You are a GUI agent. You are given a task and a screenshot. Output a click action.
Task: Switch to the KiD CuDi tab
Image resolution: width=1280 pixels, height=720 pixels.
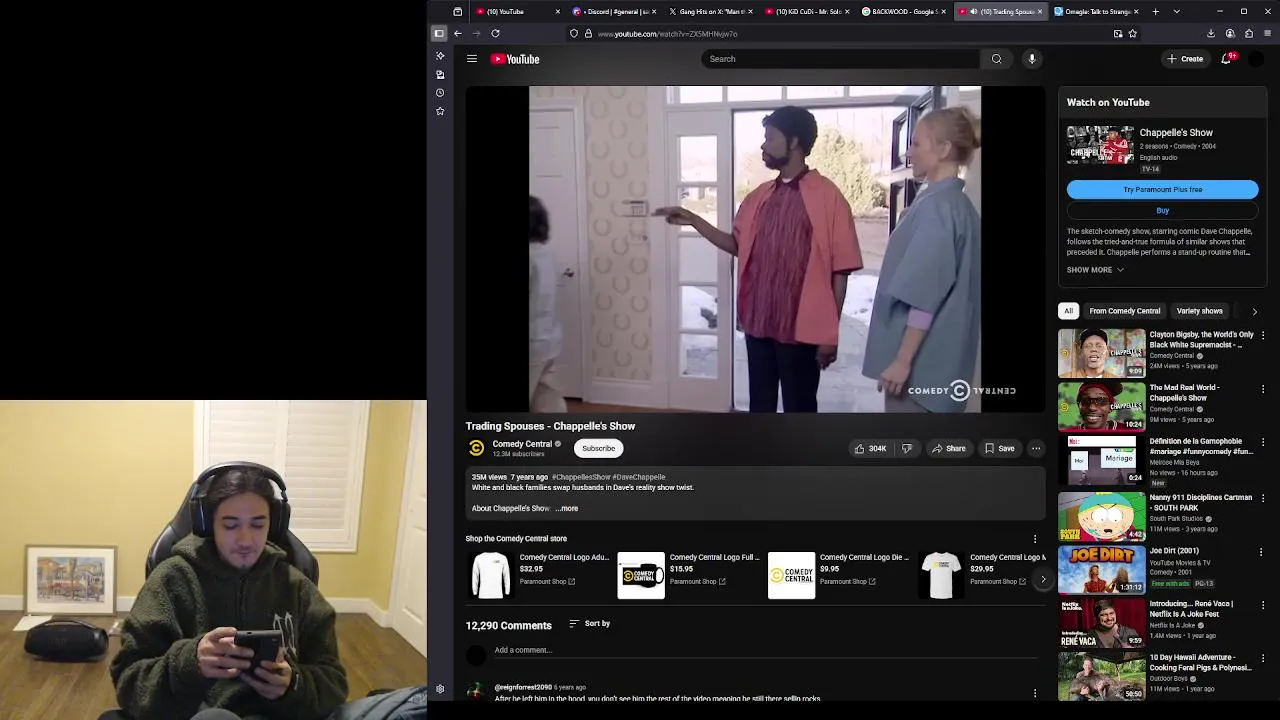click(807, 12)
